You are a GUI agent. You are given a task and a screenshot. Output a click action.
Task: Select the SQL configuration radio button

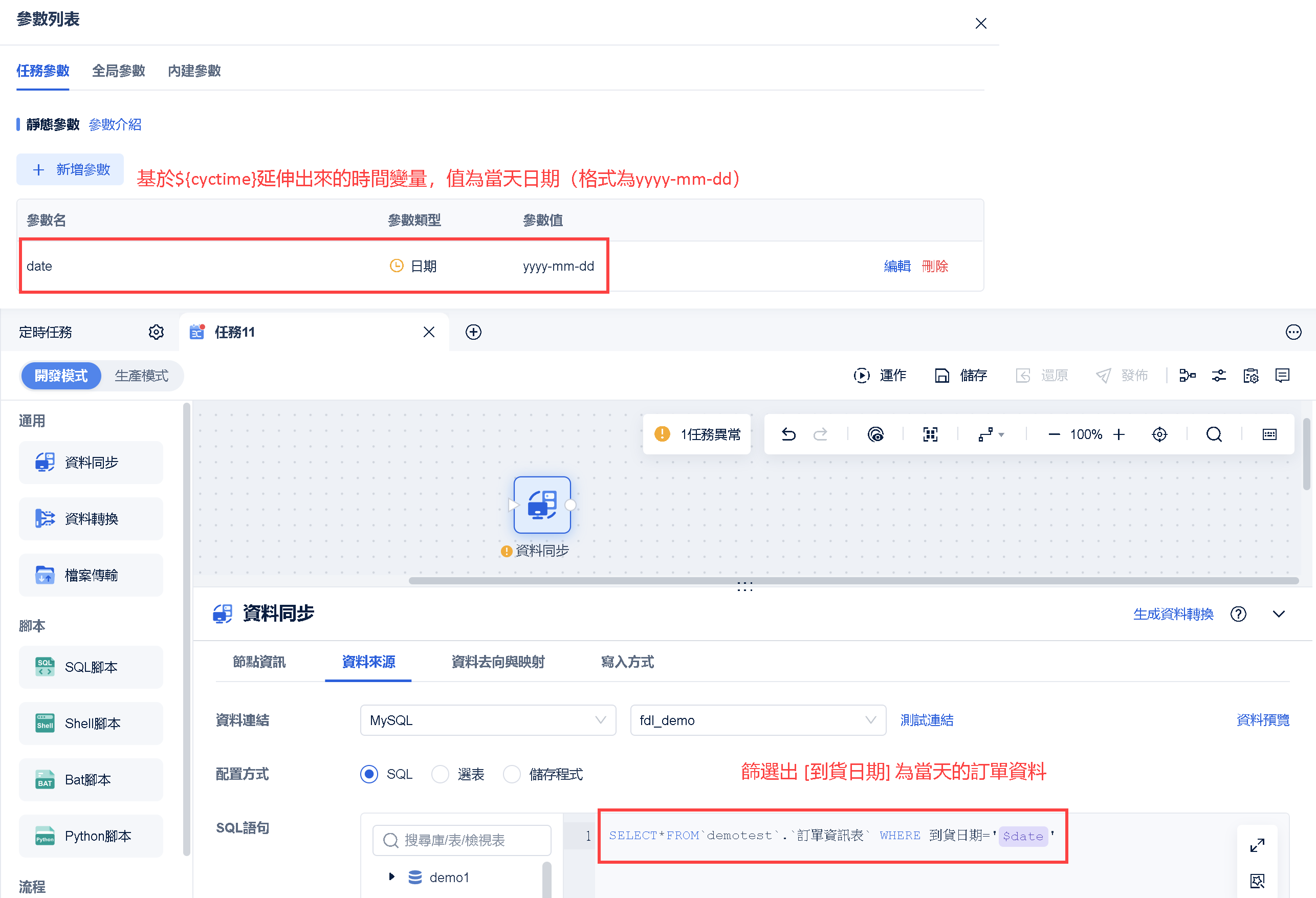pos(369,774)
